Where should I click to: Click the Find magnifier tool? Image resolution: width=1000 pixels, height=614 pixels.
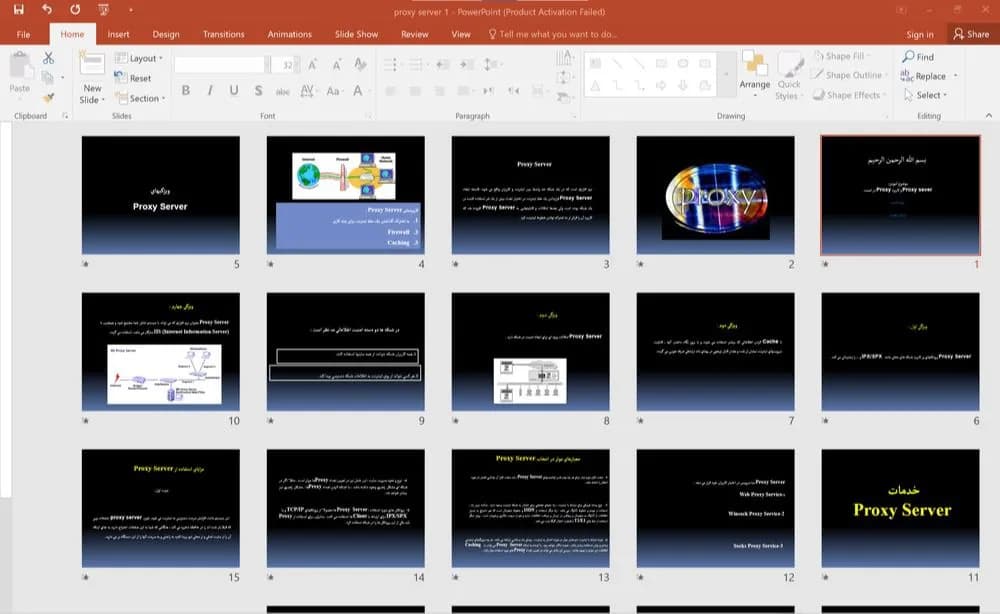coord(918,57)
